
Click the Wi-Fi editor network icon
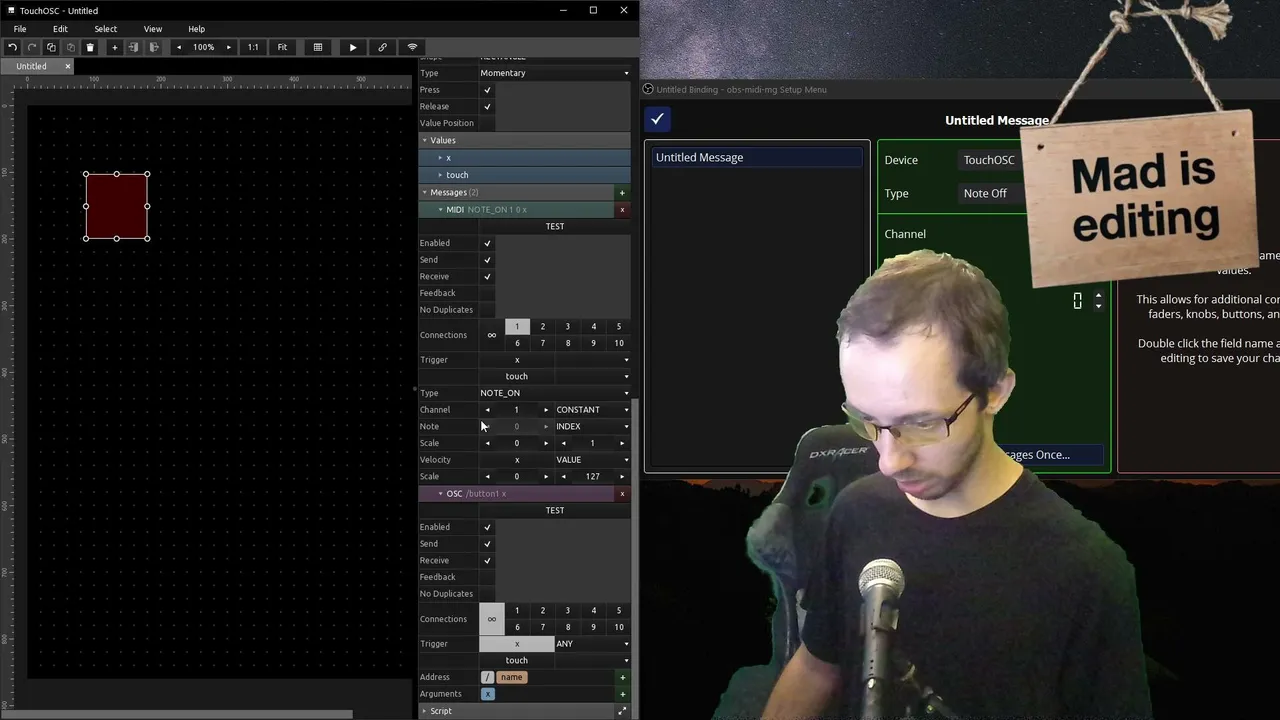(412, 47)
